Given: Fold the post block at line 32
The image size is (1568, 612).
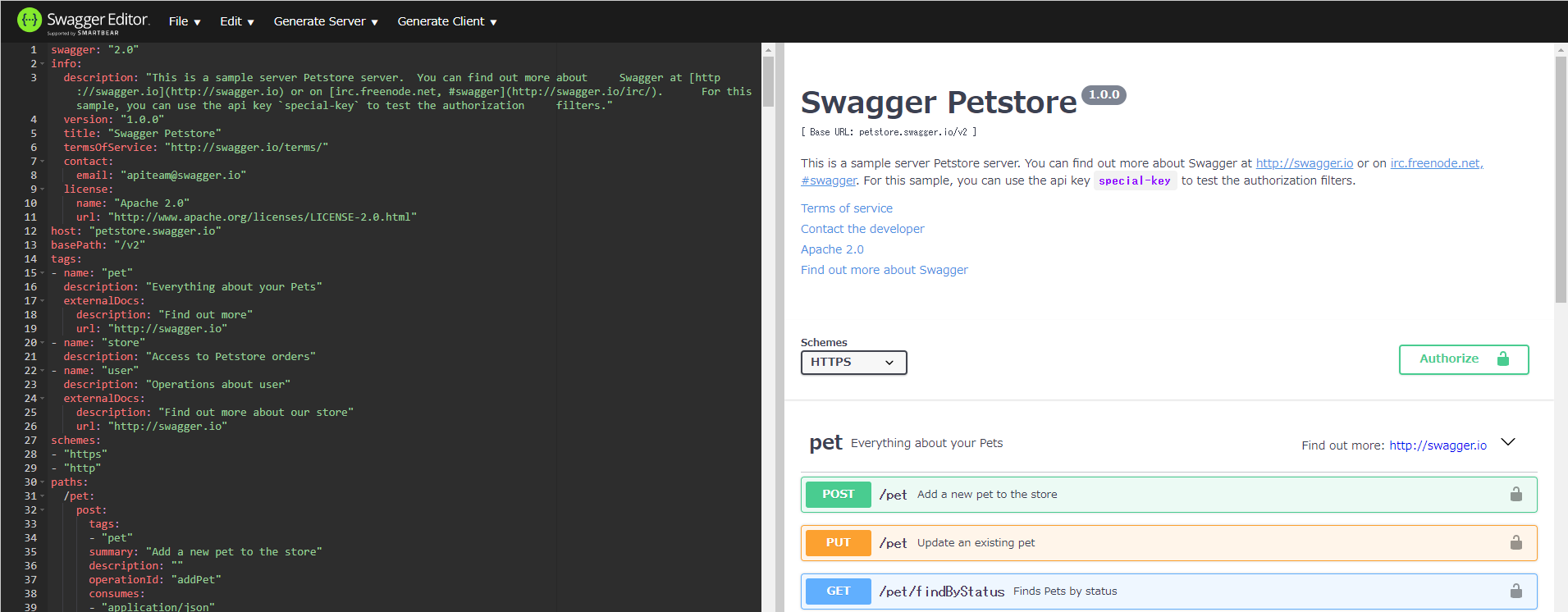Looking at the screenshot, I should 43,509.
